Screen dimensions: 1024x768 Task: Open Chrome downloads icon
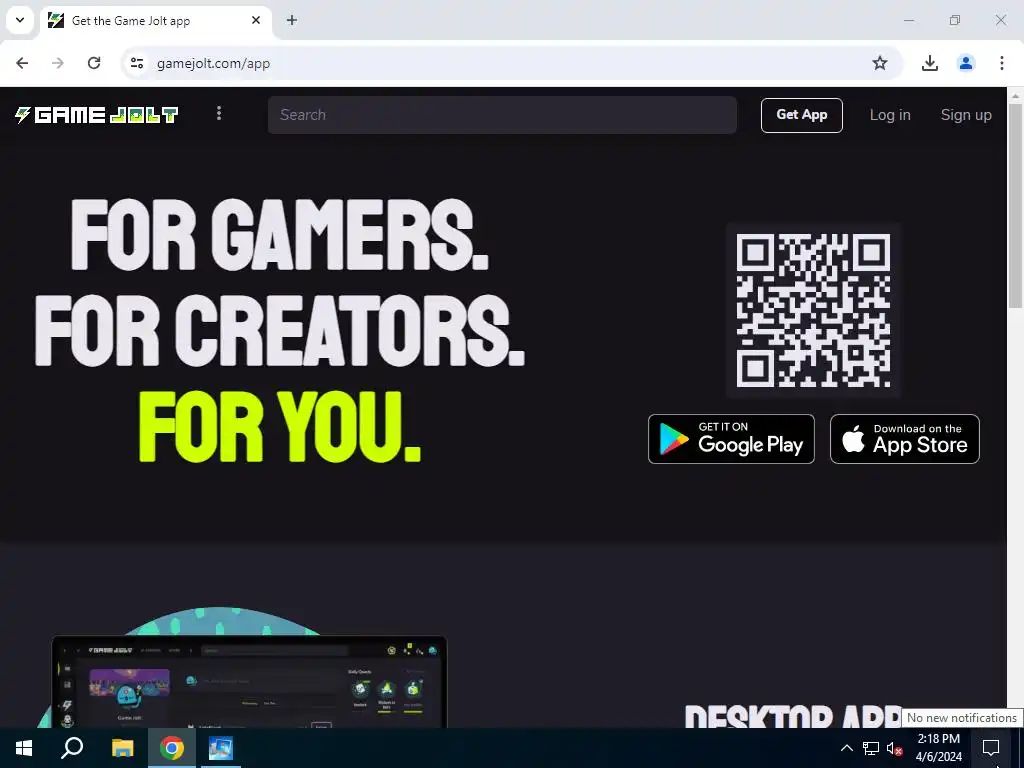929,63
